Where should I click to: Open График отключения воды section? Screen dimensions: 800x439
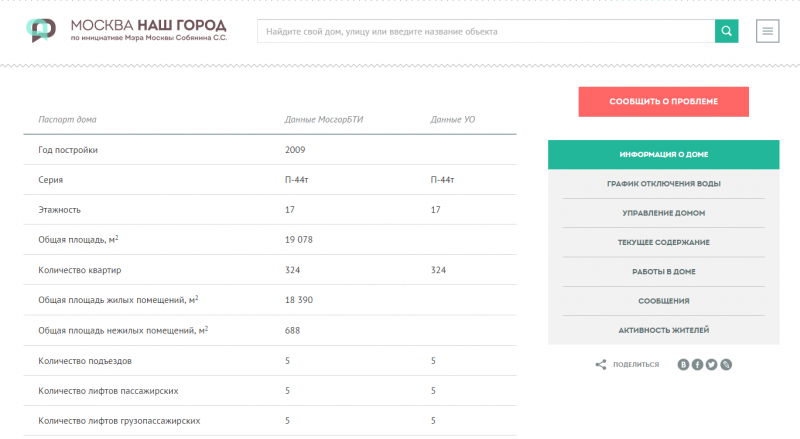pos(664,184)
